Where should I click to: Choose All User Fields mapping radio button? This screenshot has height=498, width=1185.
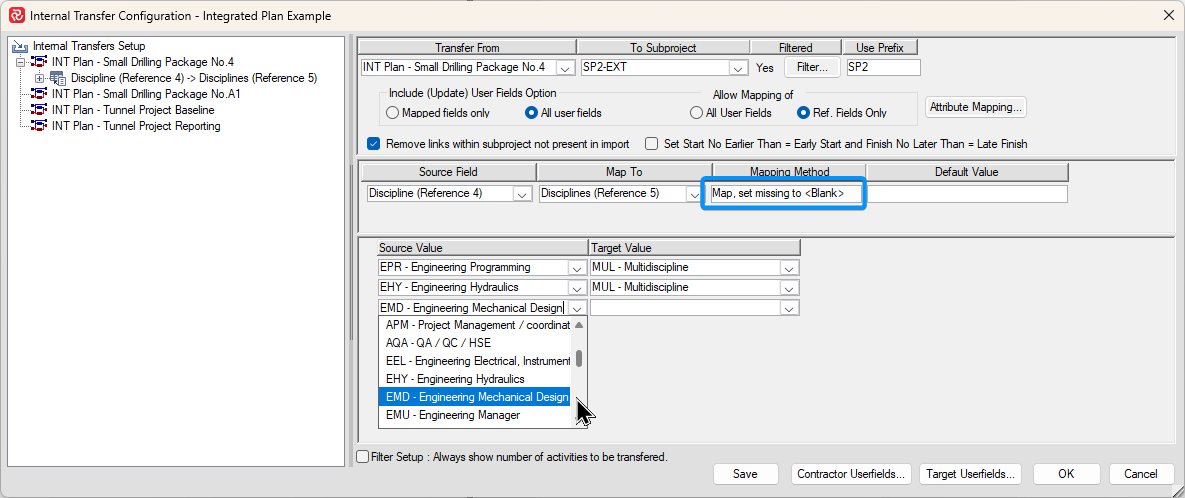click(697, 113)
